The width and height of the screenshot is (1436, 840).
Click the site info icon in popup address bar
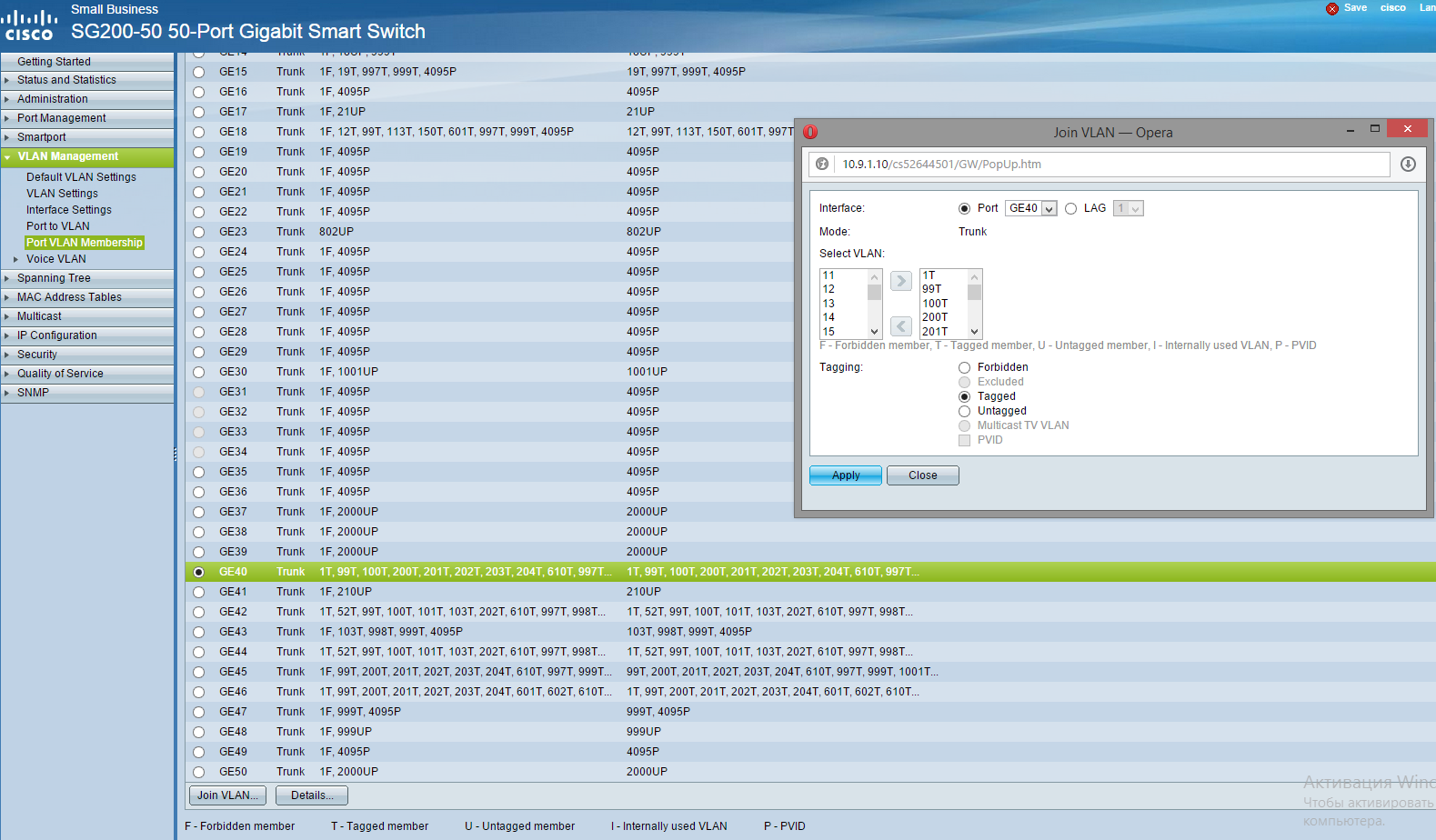tap(822, 165)
